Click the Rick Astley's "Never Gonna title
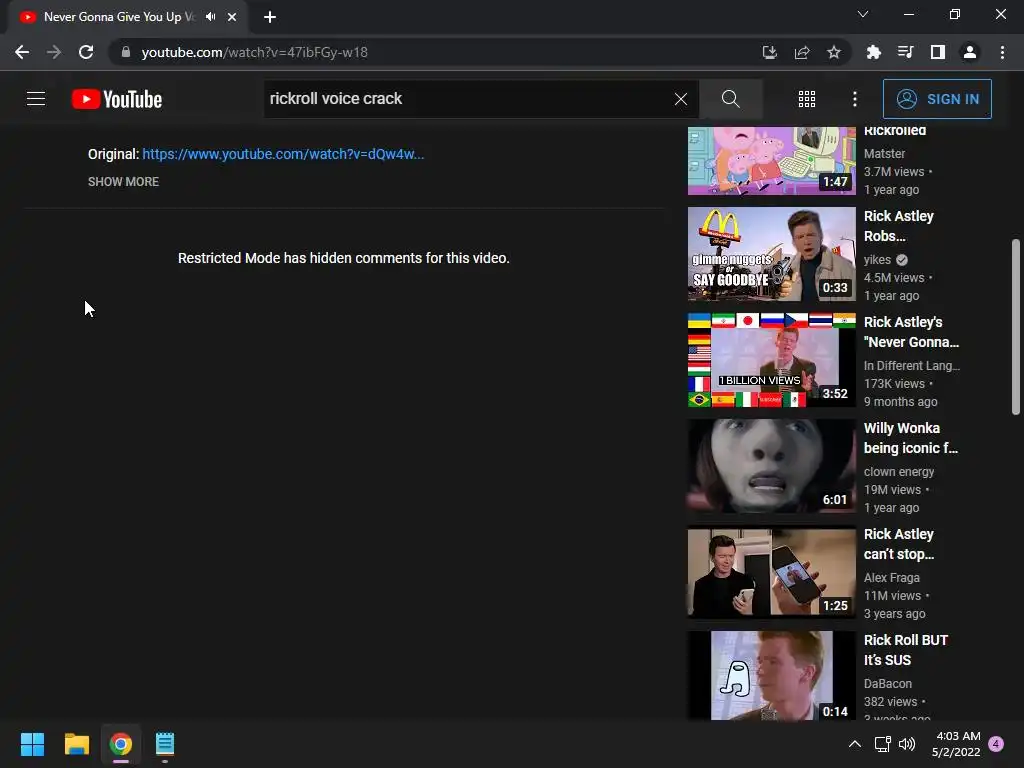1024x768 pixels. 912,332
